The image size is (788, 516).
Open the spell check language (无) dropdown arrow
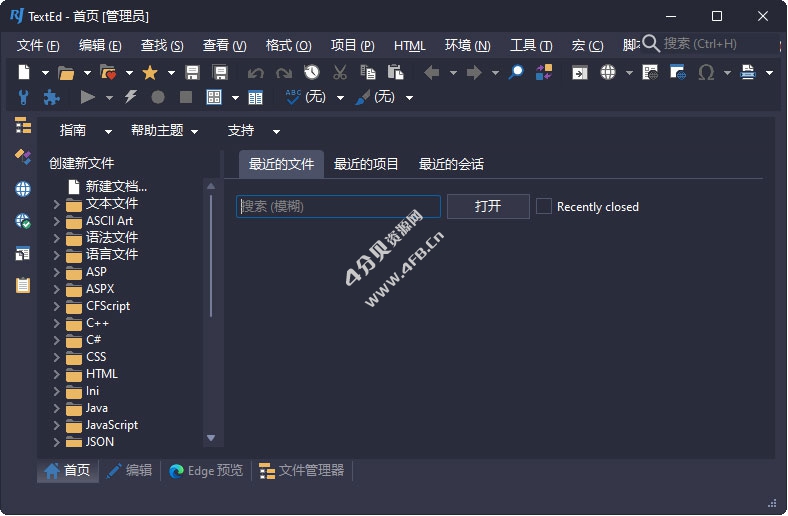tap(340, 97)
